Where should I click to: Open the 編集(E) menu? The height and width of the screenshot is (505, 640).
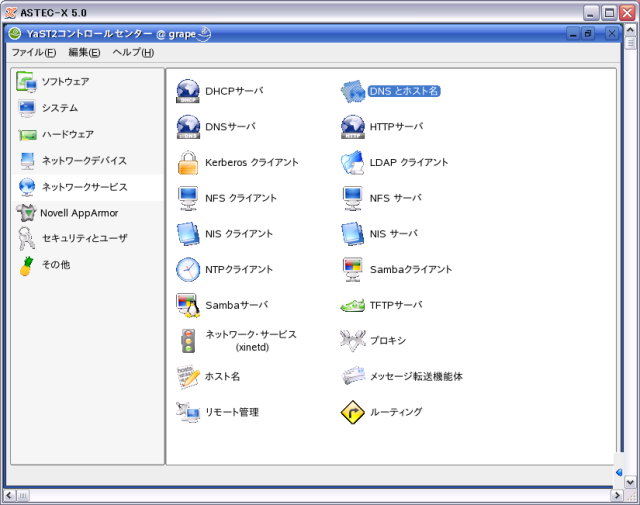coord(84,52)
